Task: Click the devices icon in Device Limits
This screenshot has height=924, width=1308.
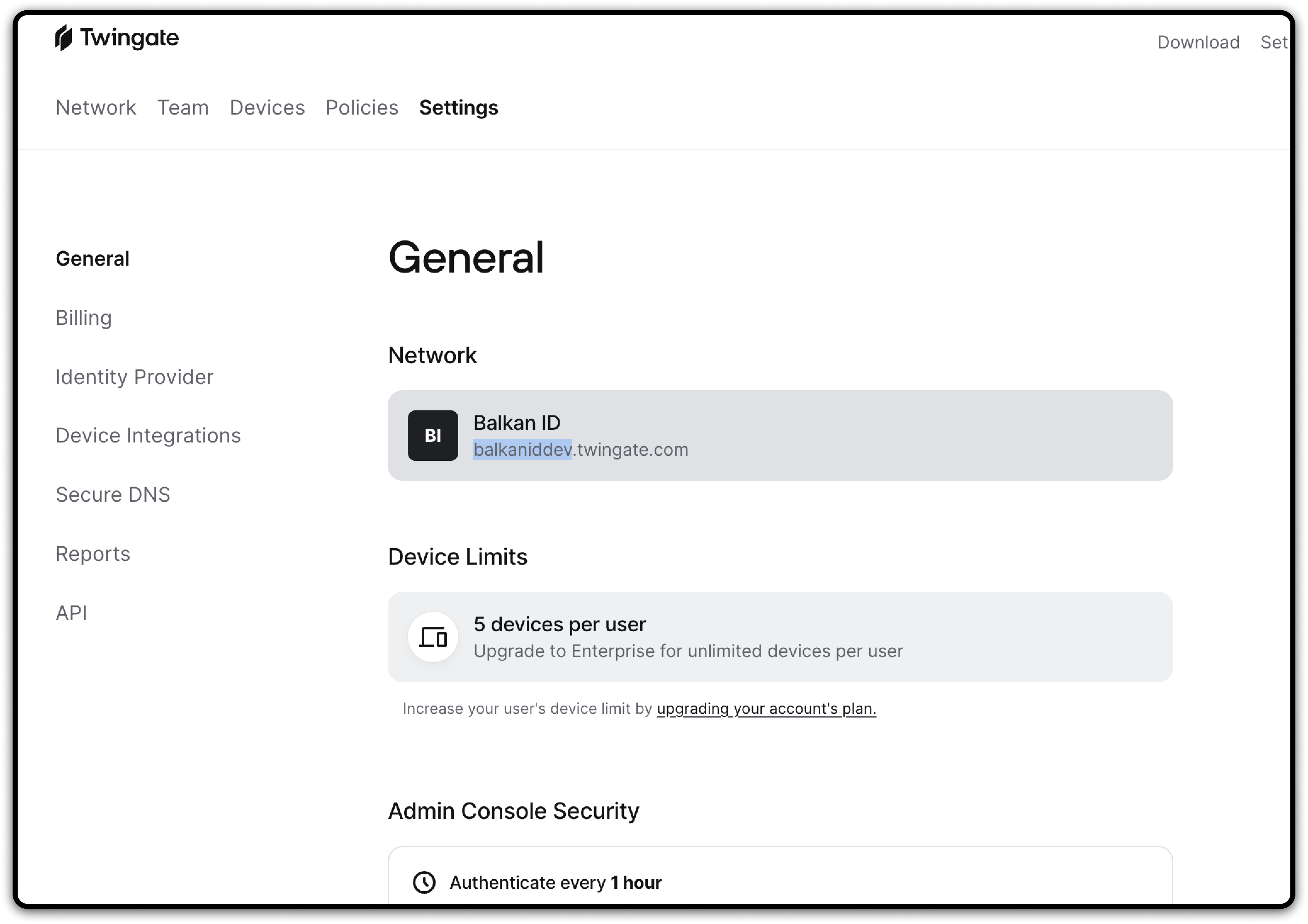Action: coord(432,637)
